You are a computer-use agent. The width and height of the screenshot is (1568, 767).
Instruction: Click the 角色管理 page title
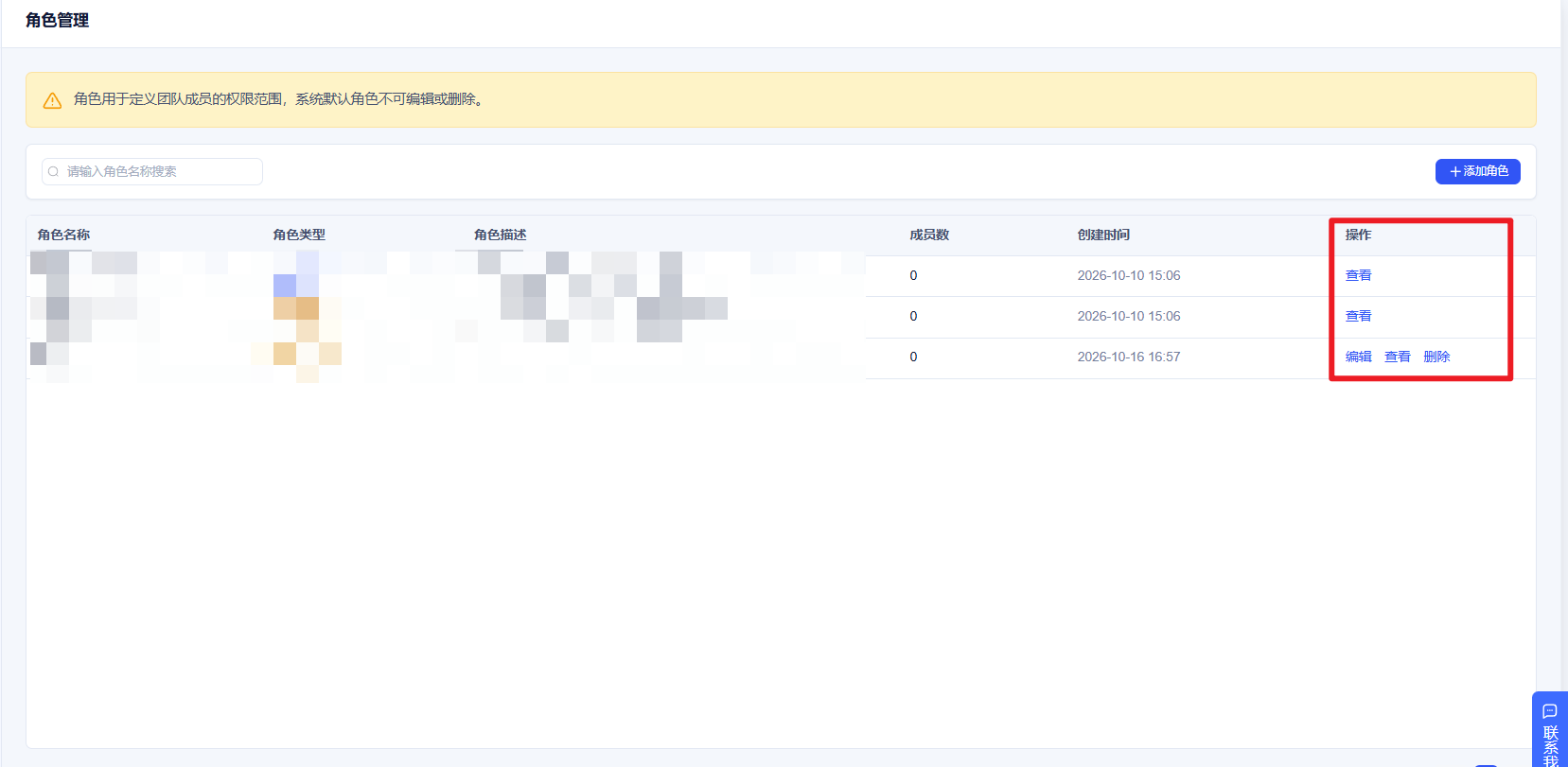point(57,20)
